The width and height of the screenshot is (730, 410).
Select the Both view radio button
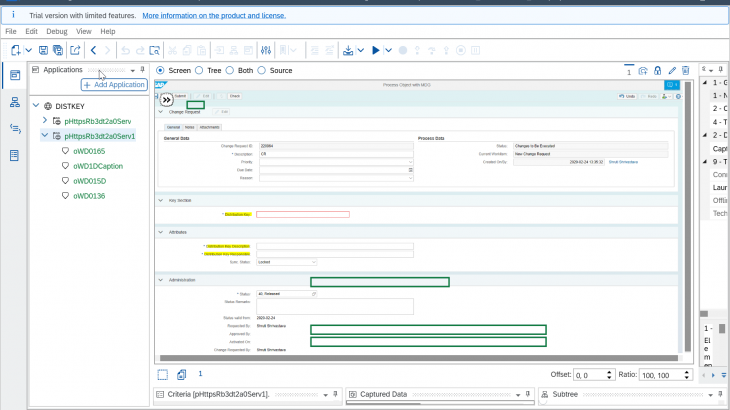(x=230, y=70)
